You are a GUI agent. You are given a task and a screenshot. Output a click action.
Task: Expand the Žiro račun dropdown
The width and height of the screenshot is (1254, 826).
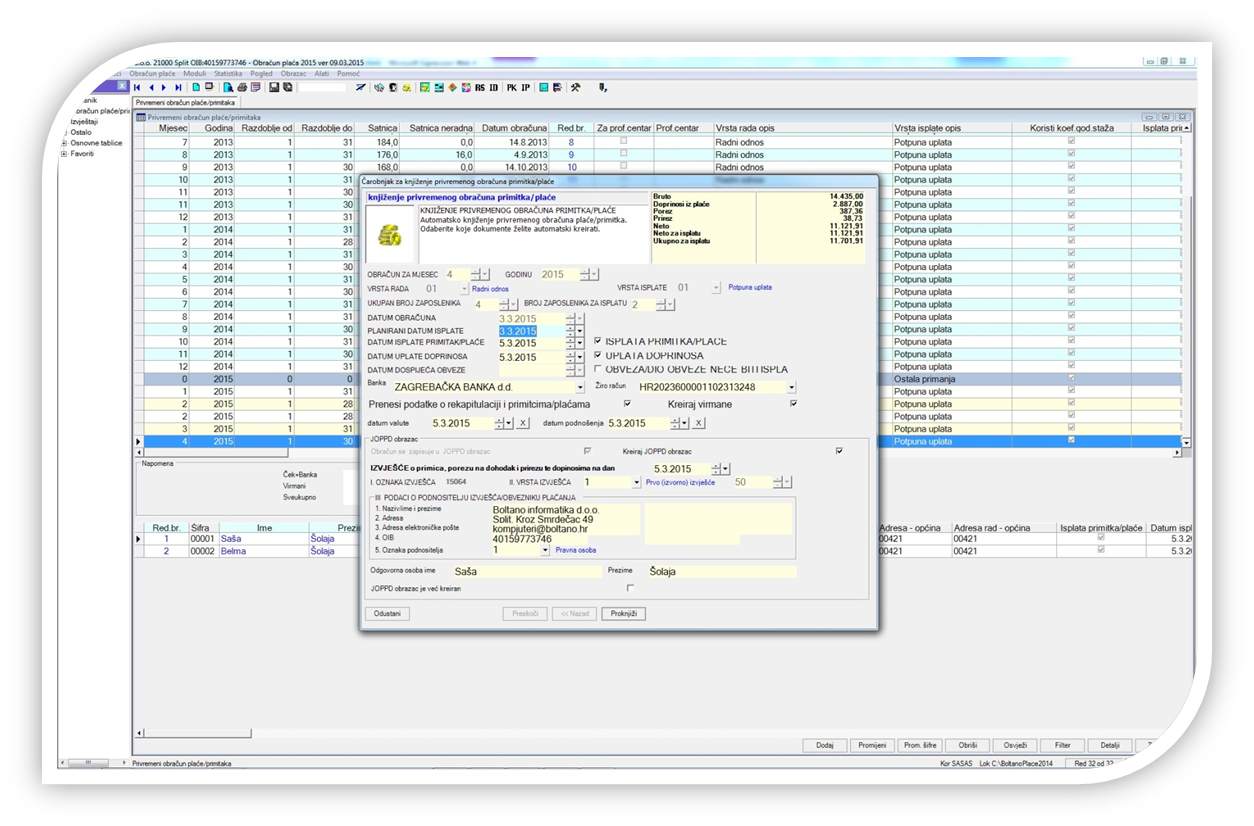(x=792, y=387)
